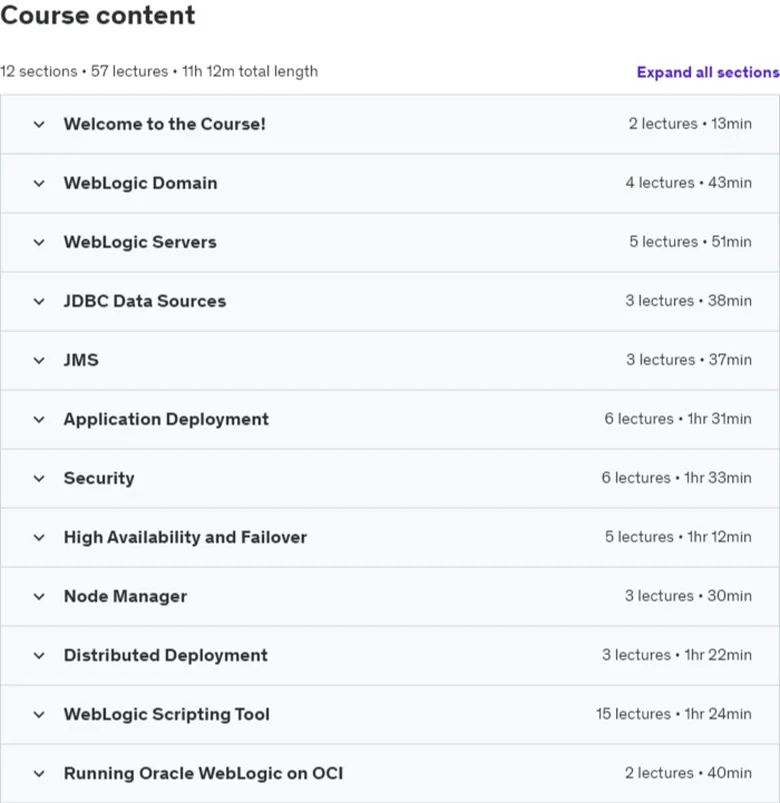Expand chevron beside Running Oracle WebLogic on OCI
Screen dimensions: 780x803
tap(39, 773)
